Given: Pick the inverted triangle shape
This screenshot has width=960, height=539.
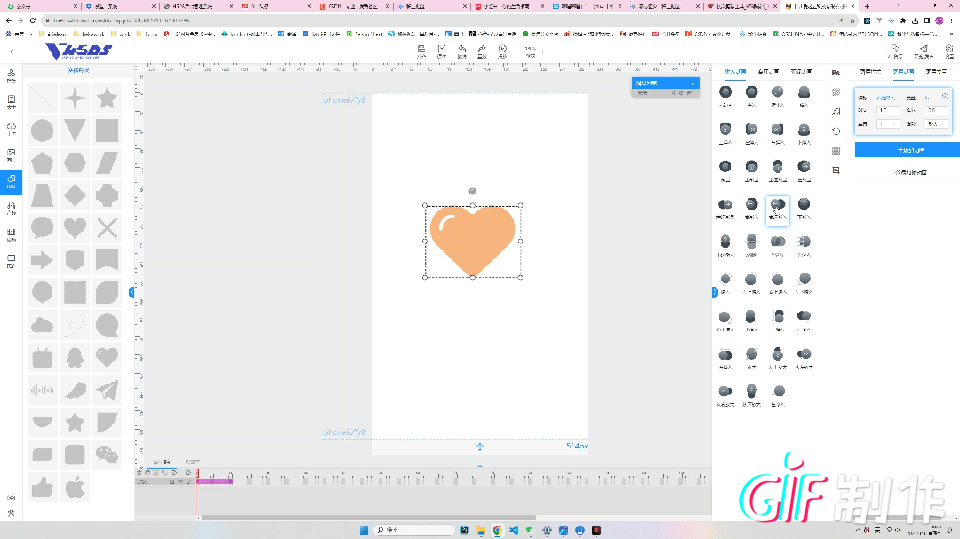Looking at the screenshot, I should (x=75, y=130).
